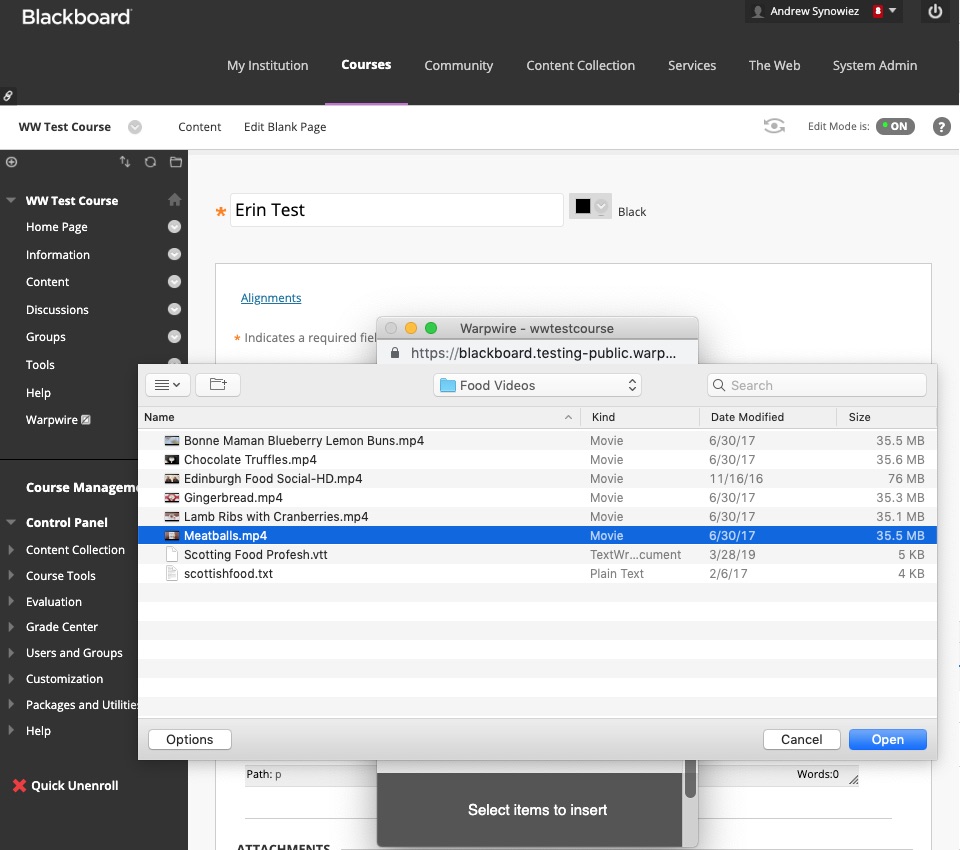Open the Information menu item chevron
Screen dimensions: 960x850
pos(174,254)
